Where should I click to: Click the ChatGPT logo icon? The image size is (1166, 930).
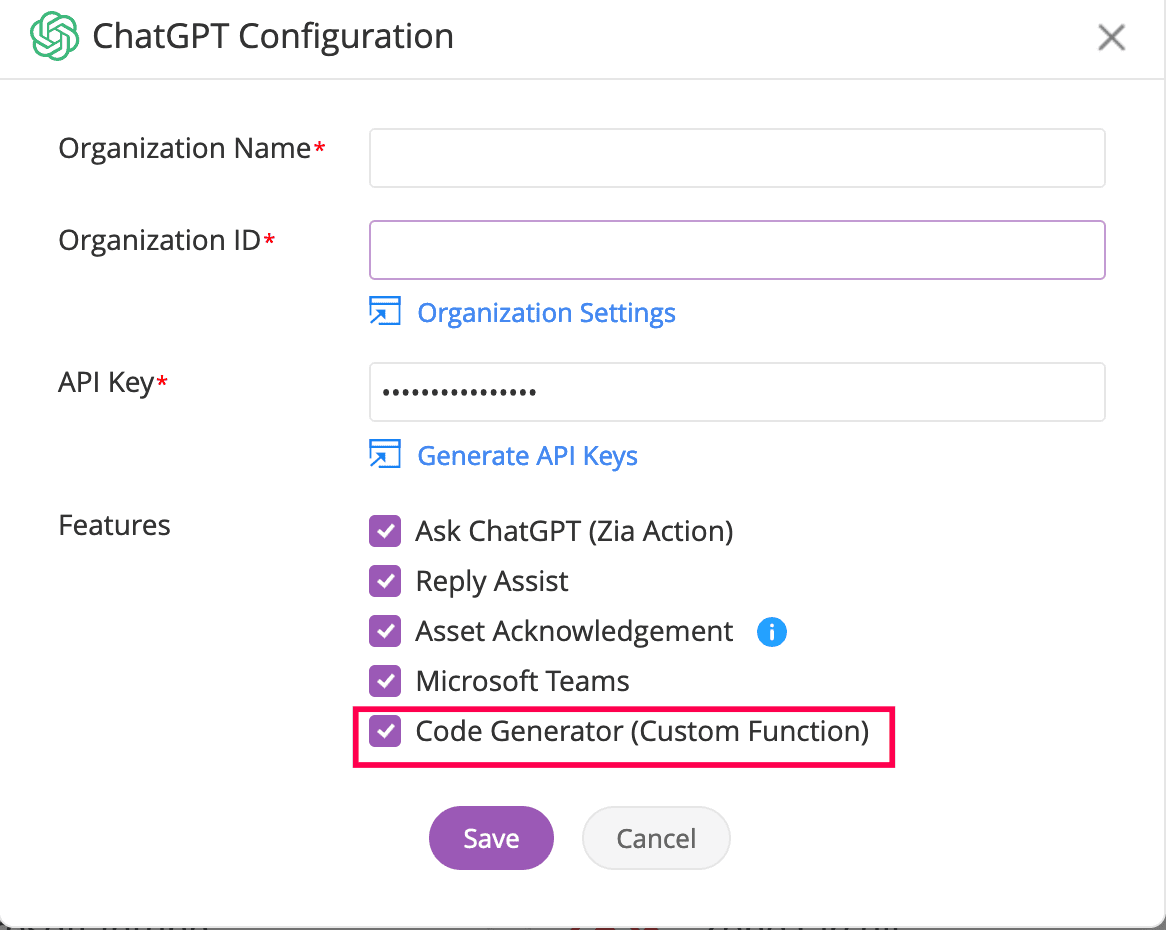54,37
